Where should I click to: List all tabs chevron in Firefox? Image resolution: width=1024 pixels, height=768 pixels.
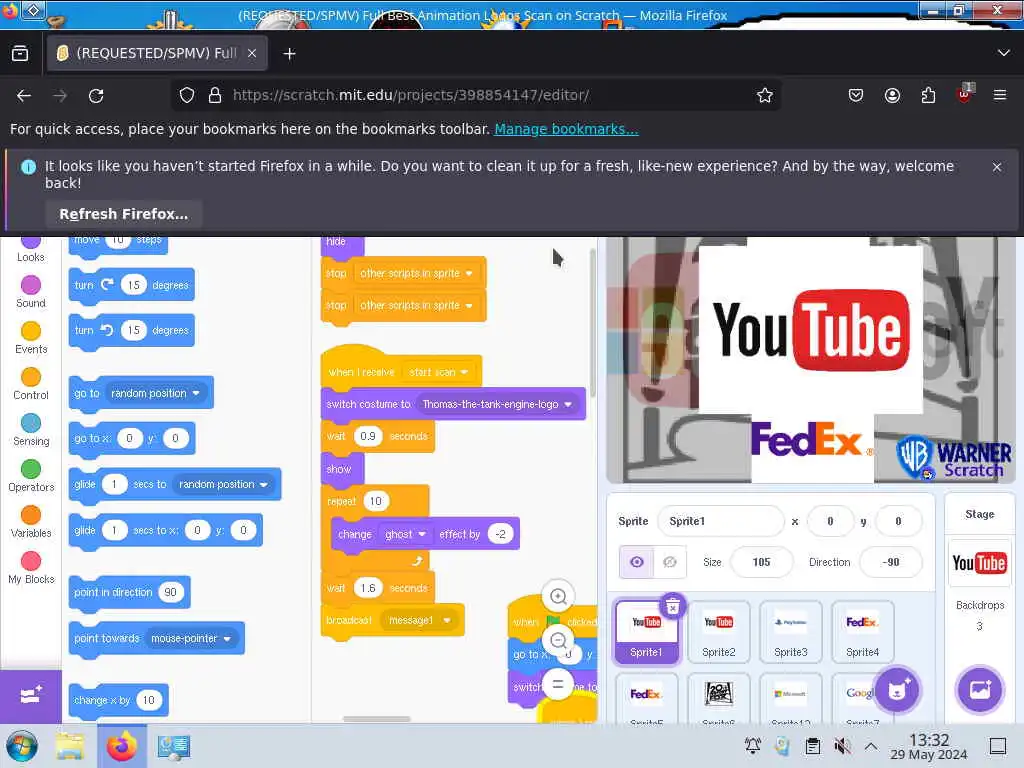coord(1004,53)
